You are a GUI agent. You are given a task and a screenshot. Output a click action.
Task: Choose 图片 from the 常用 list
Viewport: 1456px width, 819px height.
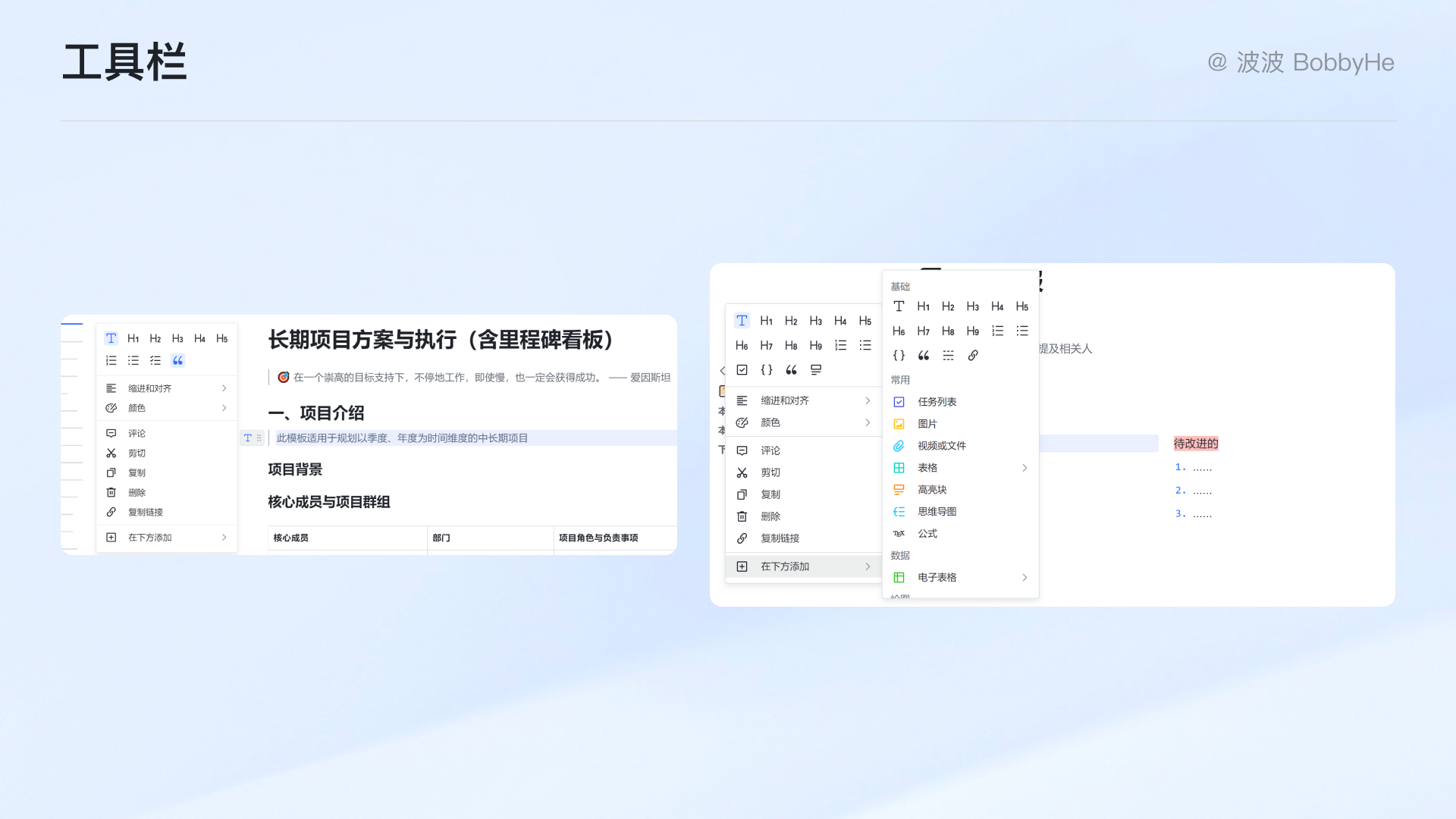[x=927, y=424]
